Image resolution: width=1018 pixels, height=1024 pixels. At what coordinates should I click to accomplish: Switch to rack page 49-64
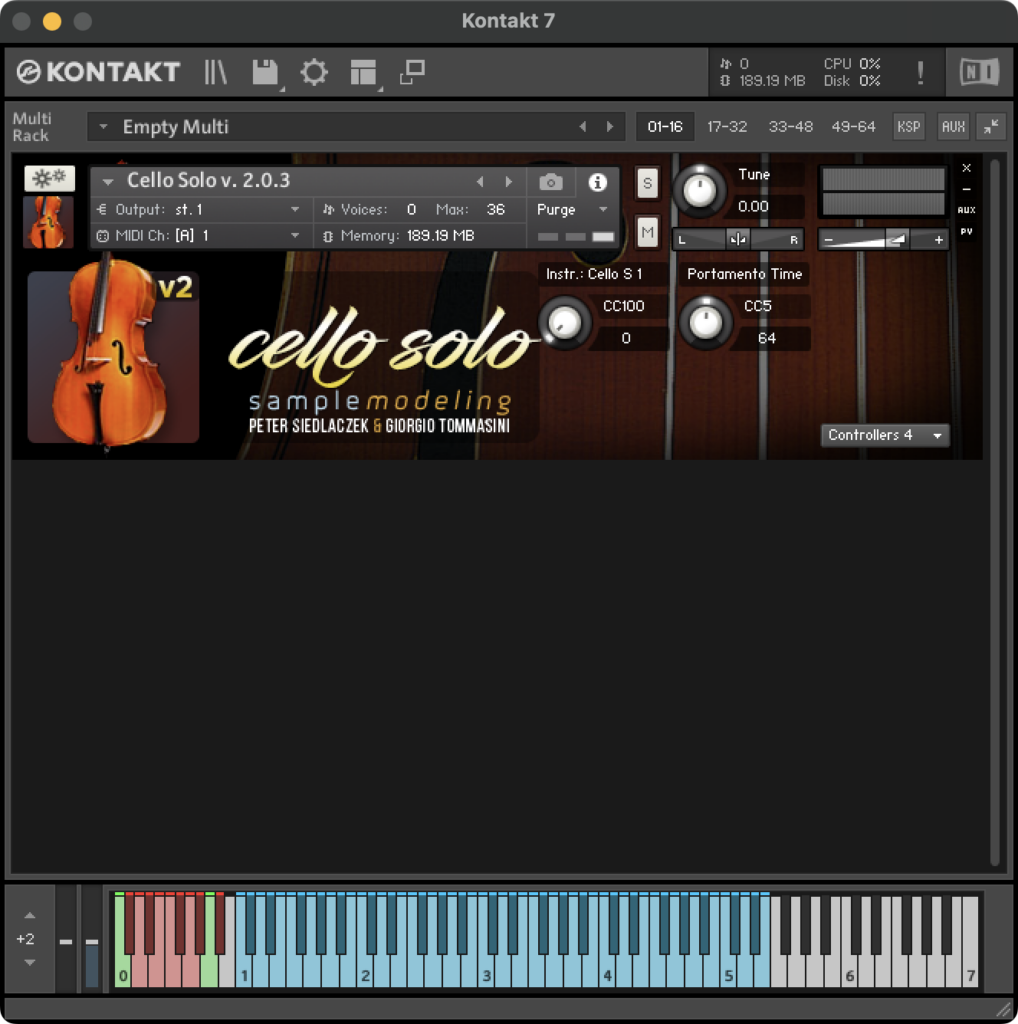coord(853,127)
